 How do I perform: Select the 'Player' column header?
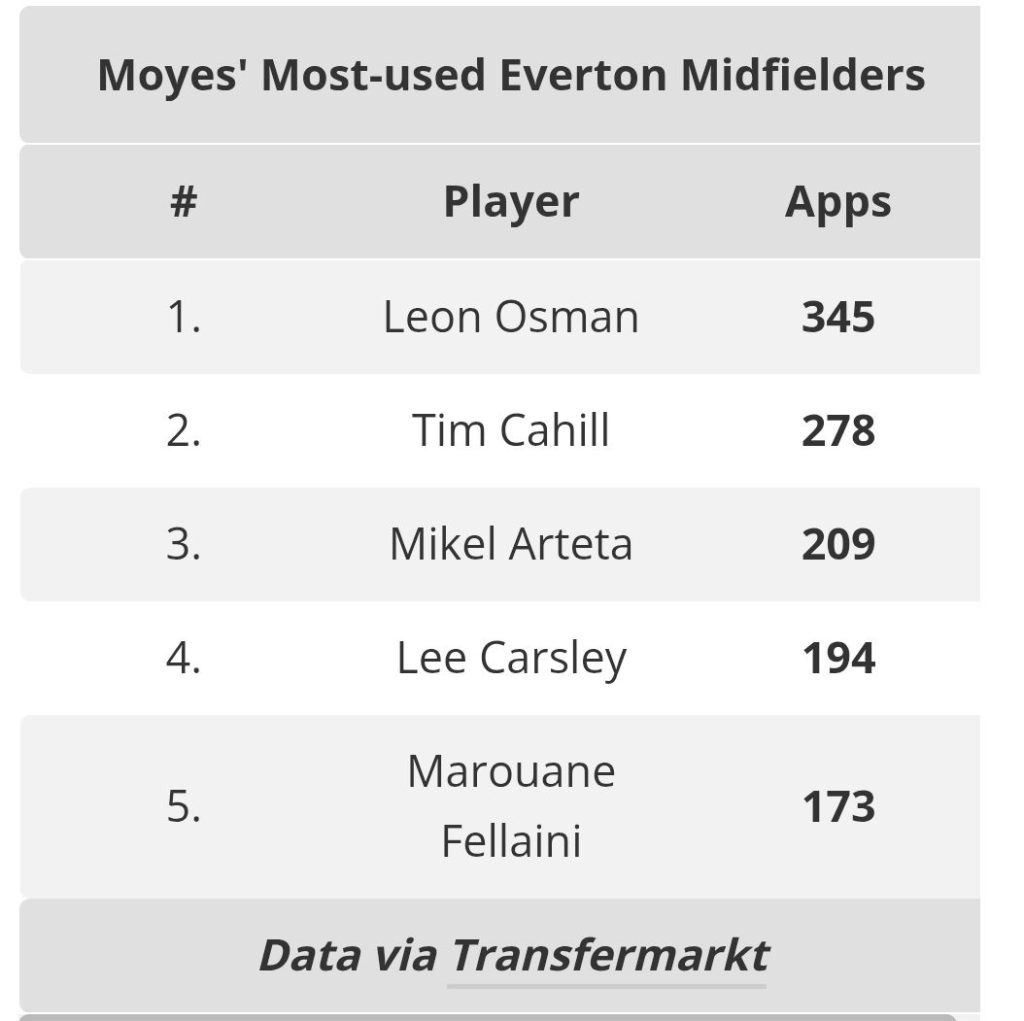coord(511,202)
